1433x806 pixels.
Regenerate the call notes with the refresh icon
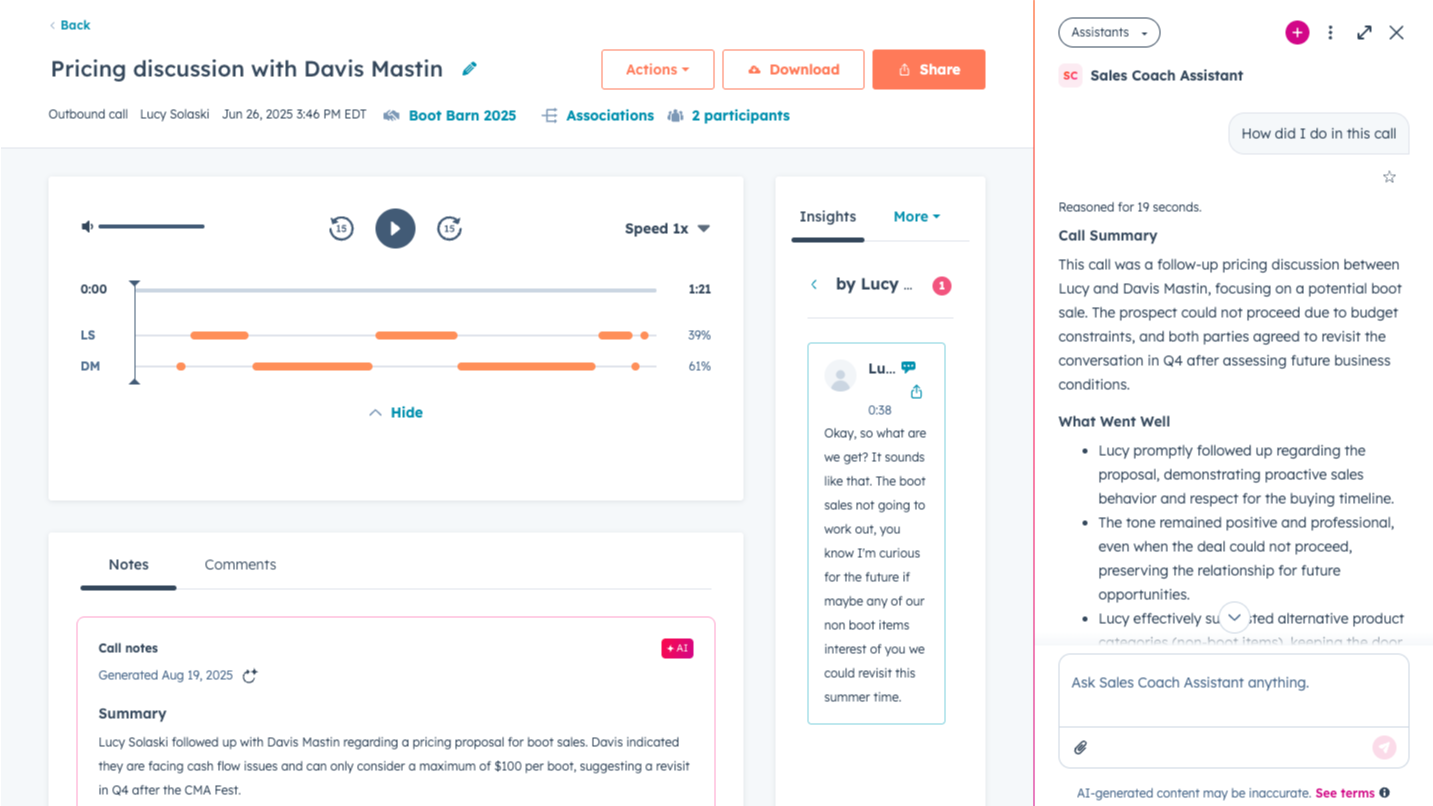249,675
